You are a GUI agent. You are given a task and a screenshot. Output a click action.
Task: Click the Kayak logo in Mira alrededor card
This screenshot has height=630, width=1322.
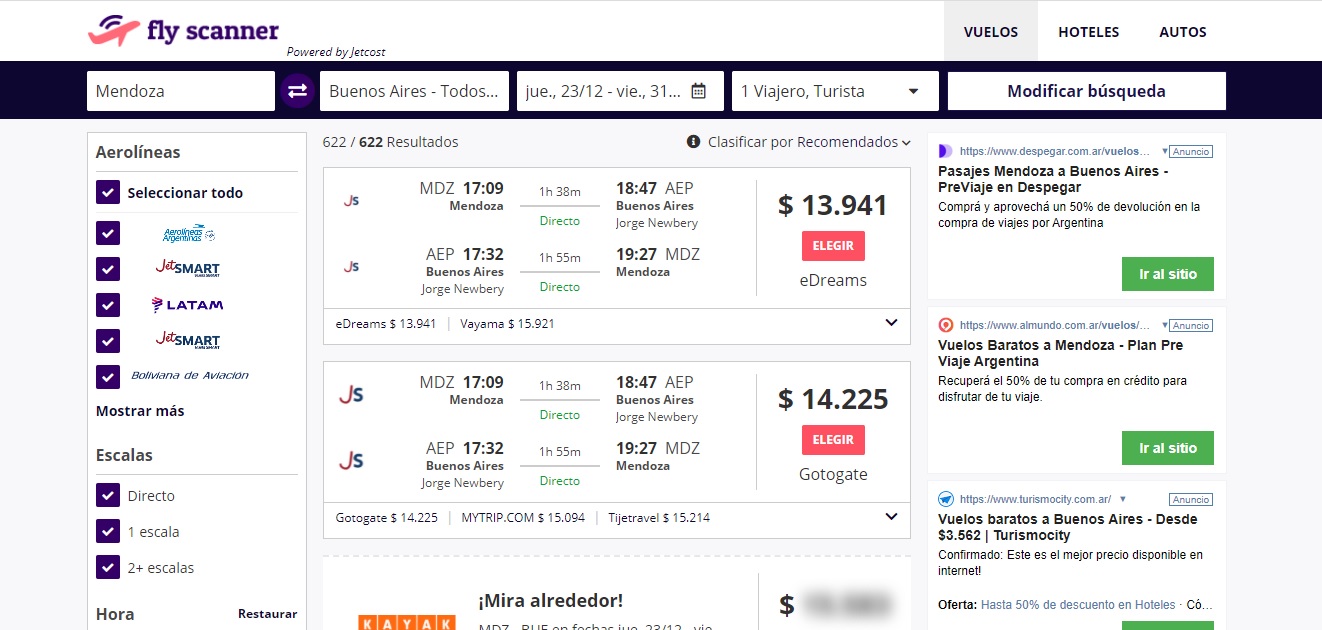pos(407,622)
